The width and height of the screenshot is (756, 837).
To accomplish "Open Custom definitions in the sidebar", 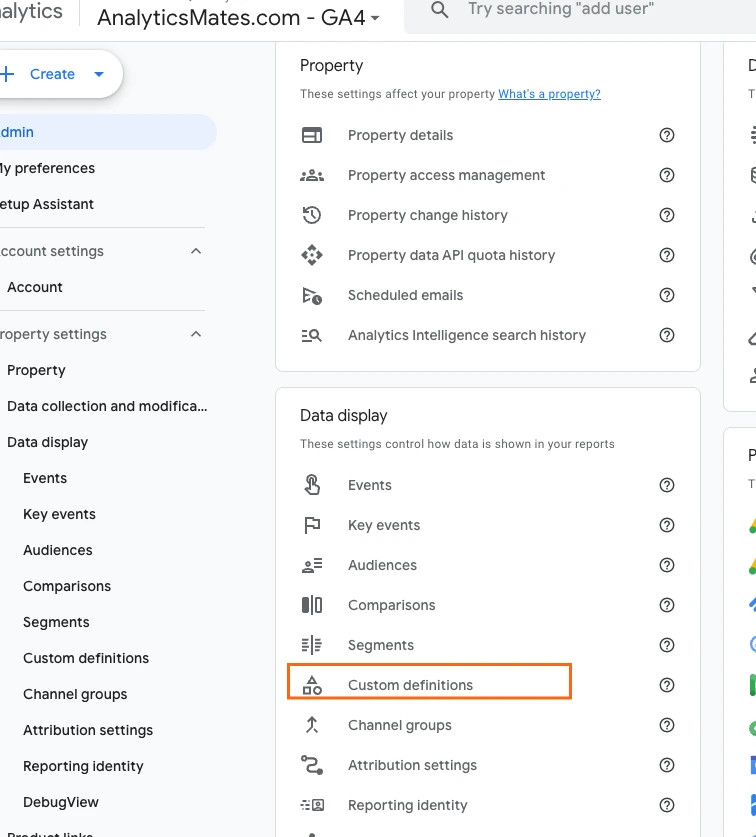I will click(x=86, y=658).
